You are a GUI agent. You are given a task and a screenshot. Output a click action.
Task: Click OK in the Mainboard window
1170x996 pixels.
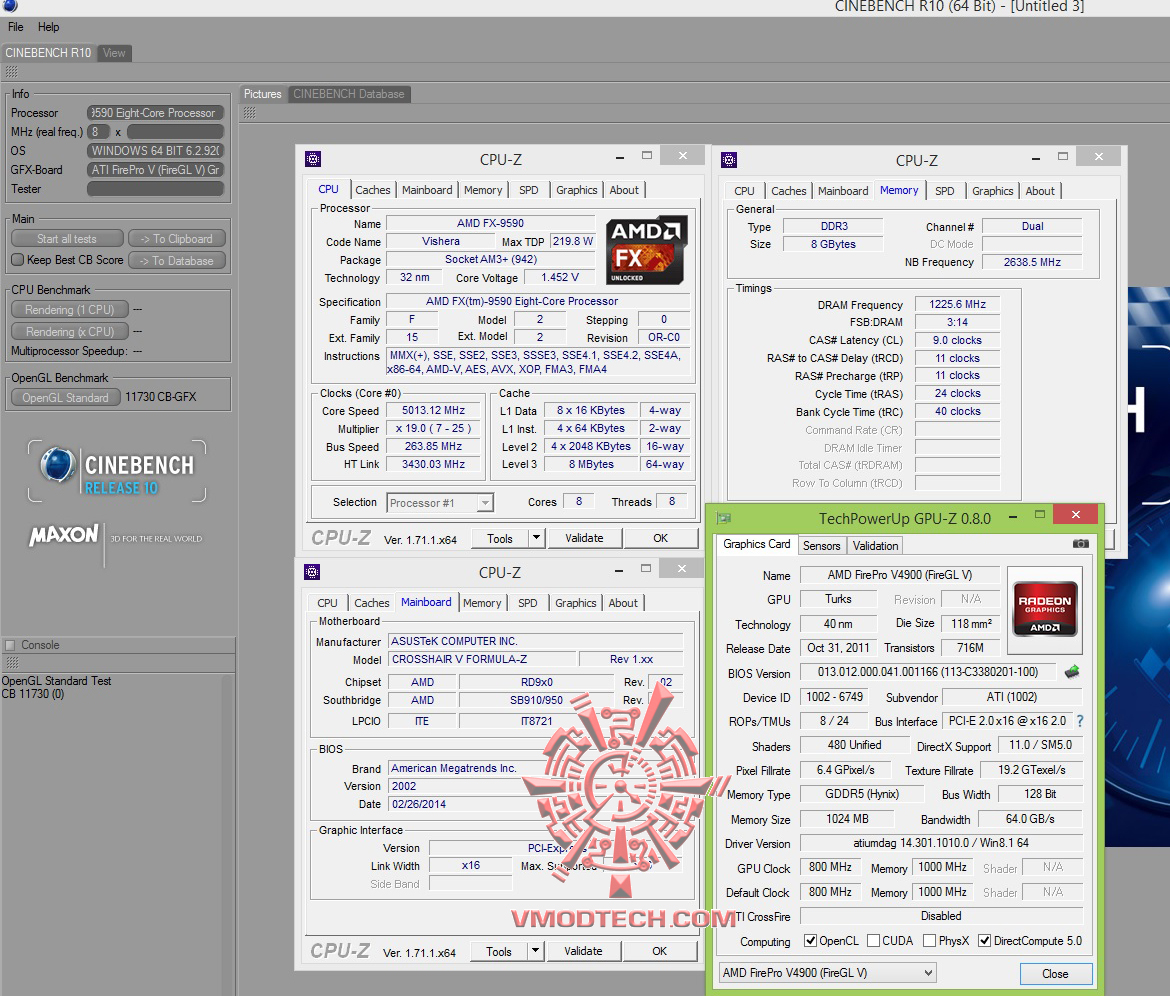tap(660, 951)
